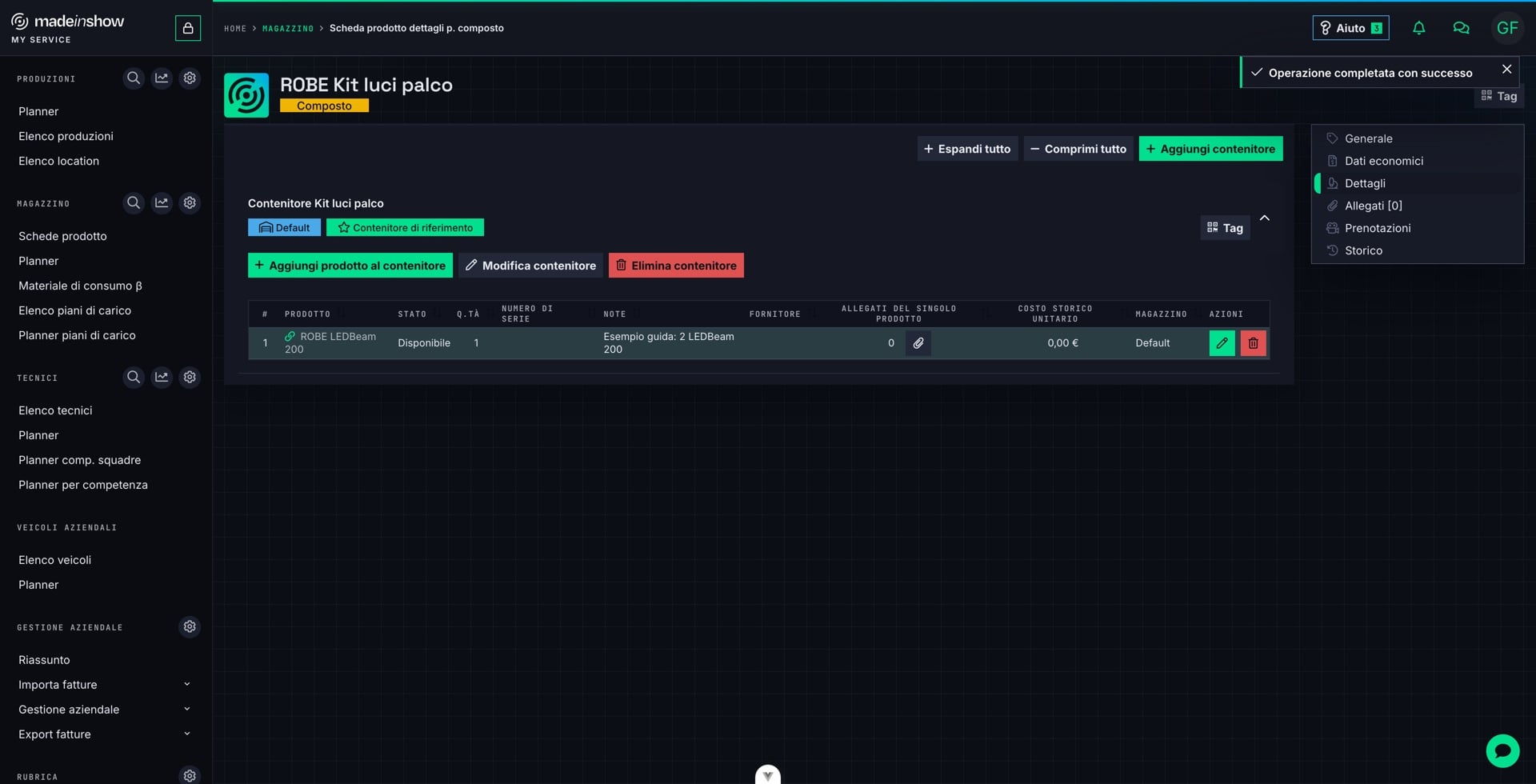Open statistics chart for Magazzino
The height and width of the screenshot is (784, 1536).
tap(162, 203)
